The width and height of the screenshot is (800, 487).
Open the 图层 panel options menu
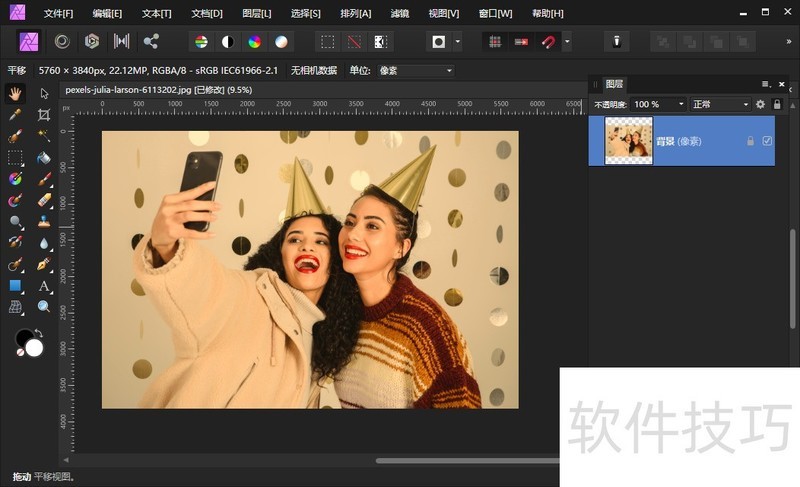coord(765,84)
